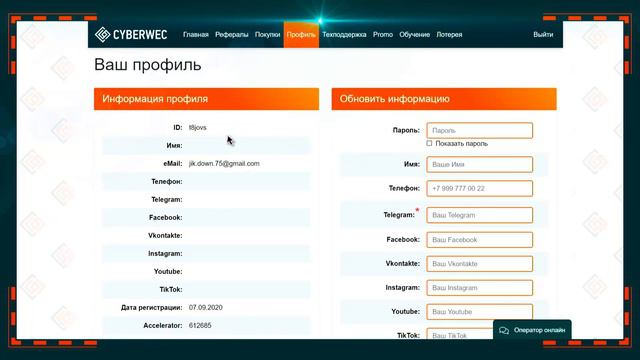This screenshot has height=360, width=640.
Task: Open the Оператор онлайн chat widget
Action: tap(532, 330)
